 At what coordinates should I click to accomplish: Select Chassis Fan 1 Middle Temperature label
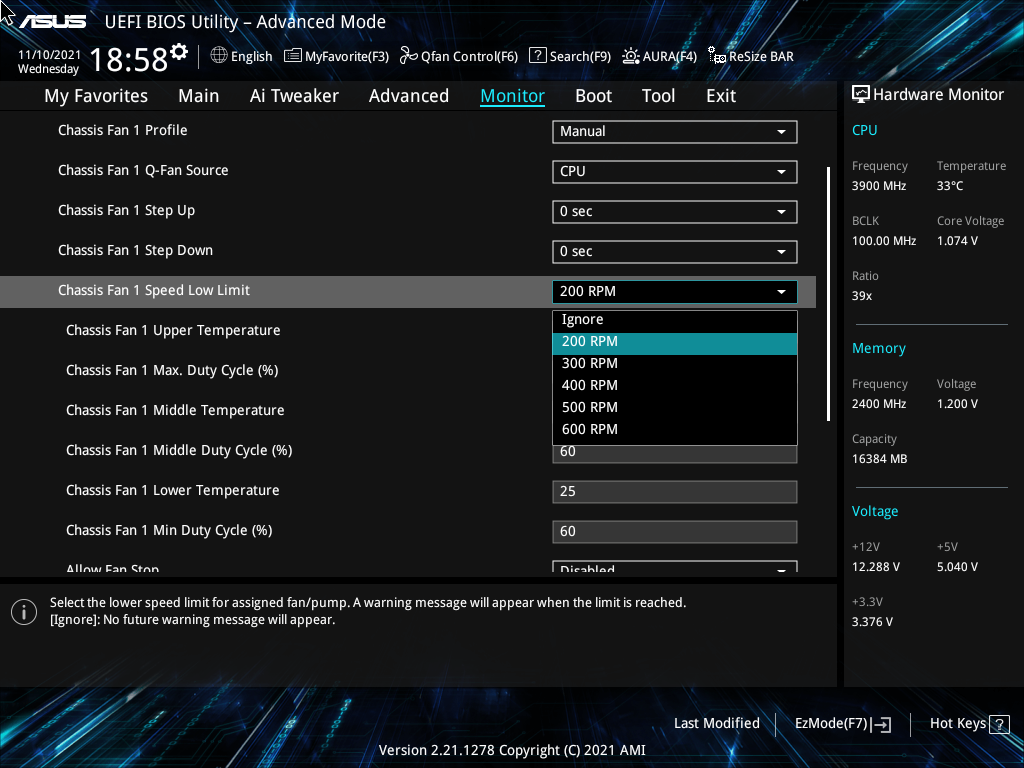pyautogui.click(x=175, y=410)
